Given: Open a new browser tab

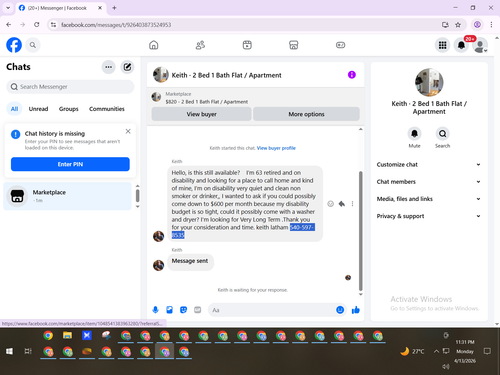Looking at the screenshot, I should tap(114, 8).
